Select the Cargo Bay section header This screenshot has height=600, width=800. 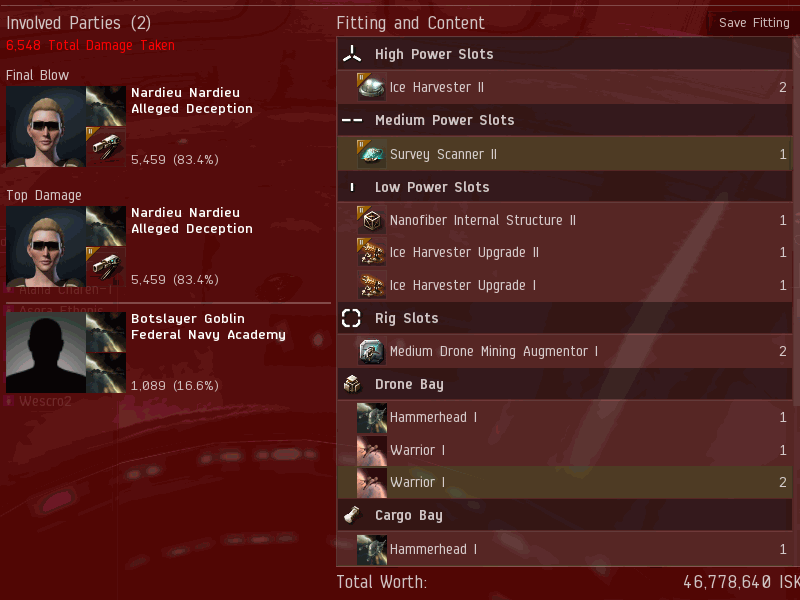(x=564, y=515)
